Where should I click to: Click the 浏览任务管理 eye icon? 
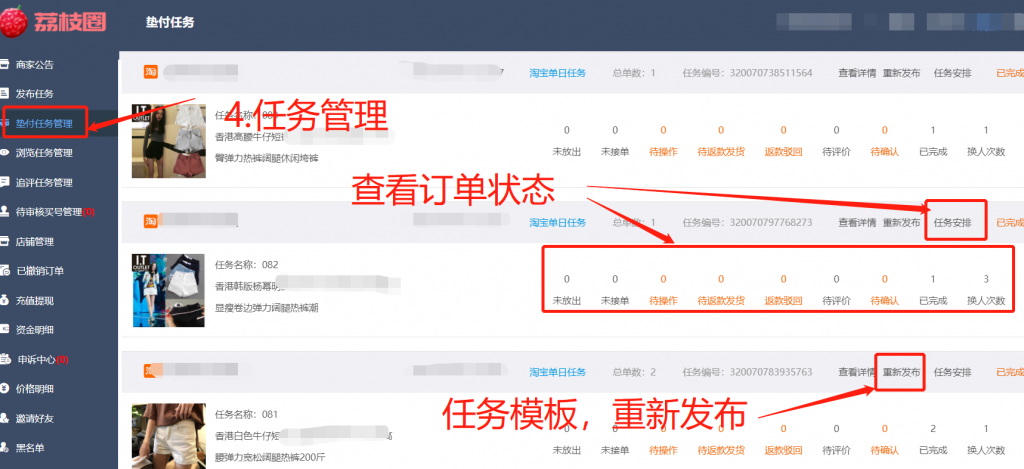(4, 153)
